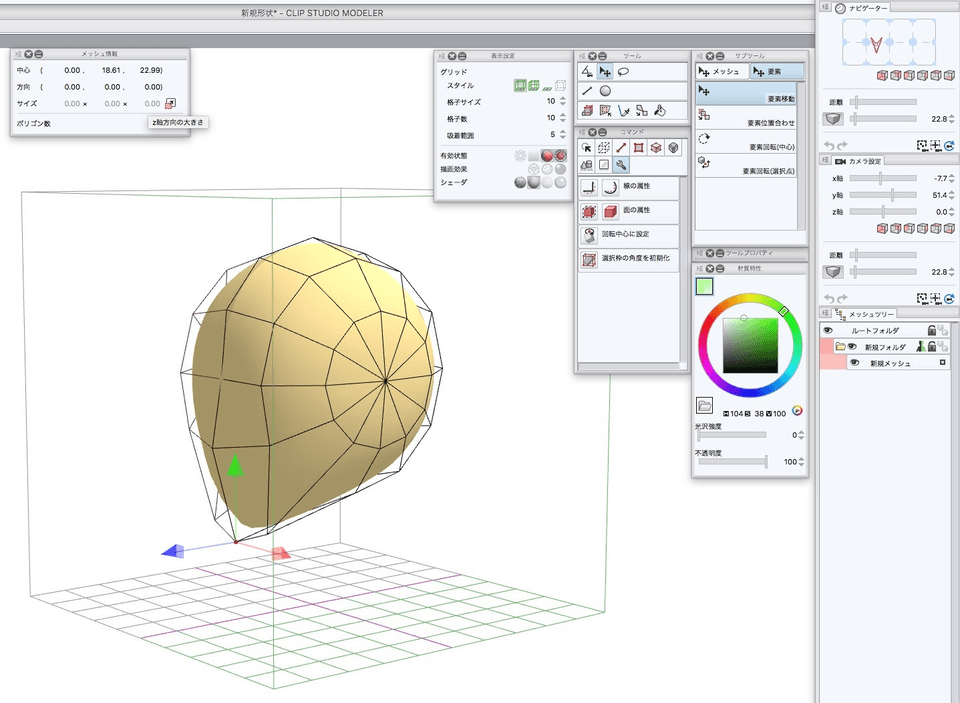
Task: Toggle visibility eye of ルートフォルダ
Action: (x=828, y=330)
